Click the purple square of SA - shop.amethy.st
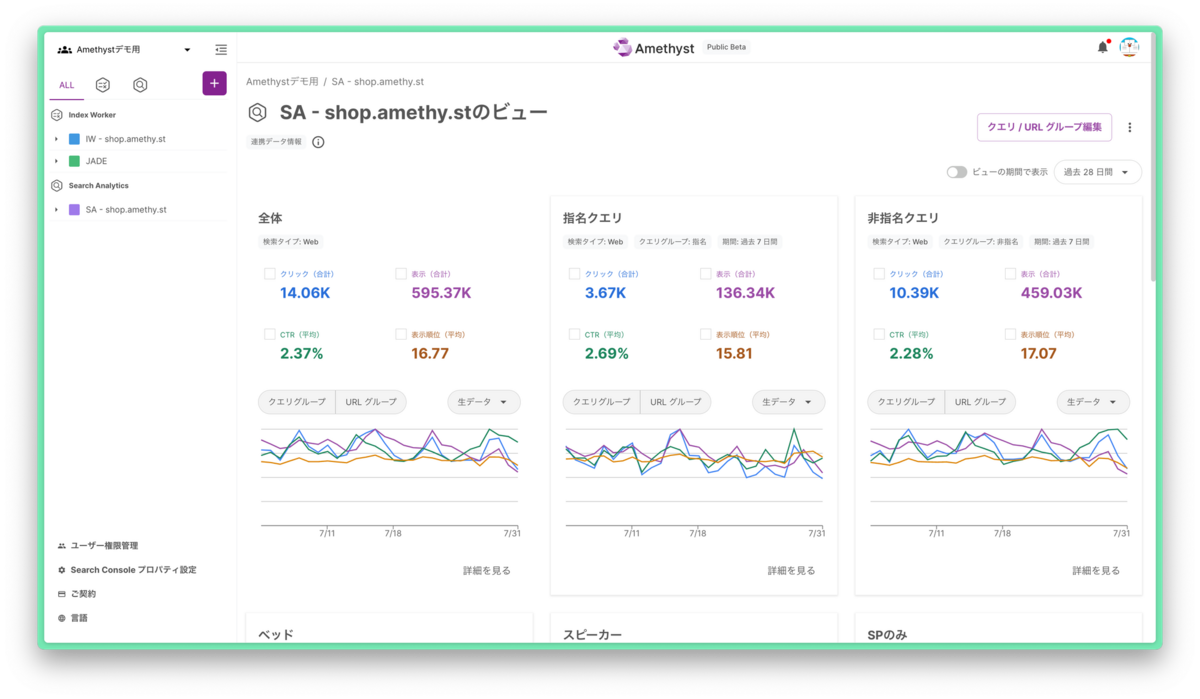Screen dimensions: 1200x699 pyautogui.click(x=74, y=210)
